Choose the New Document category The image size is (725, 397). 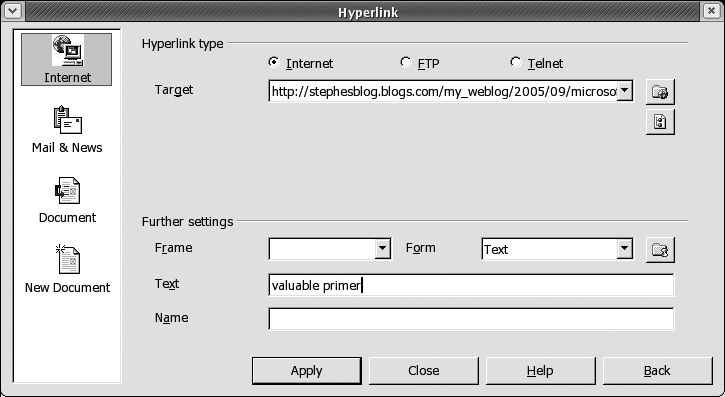pyautogui.click(x=67, y=269)
